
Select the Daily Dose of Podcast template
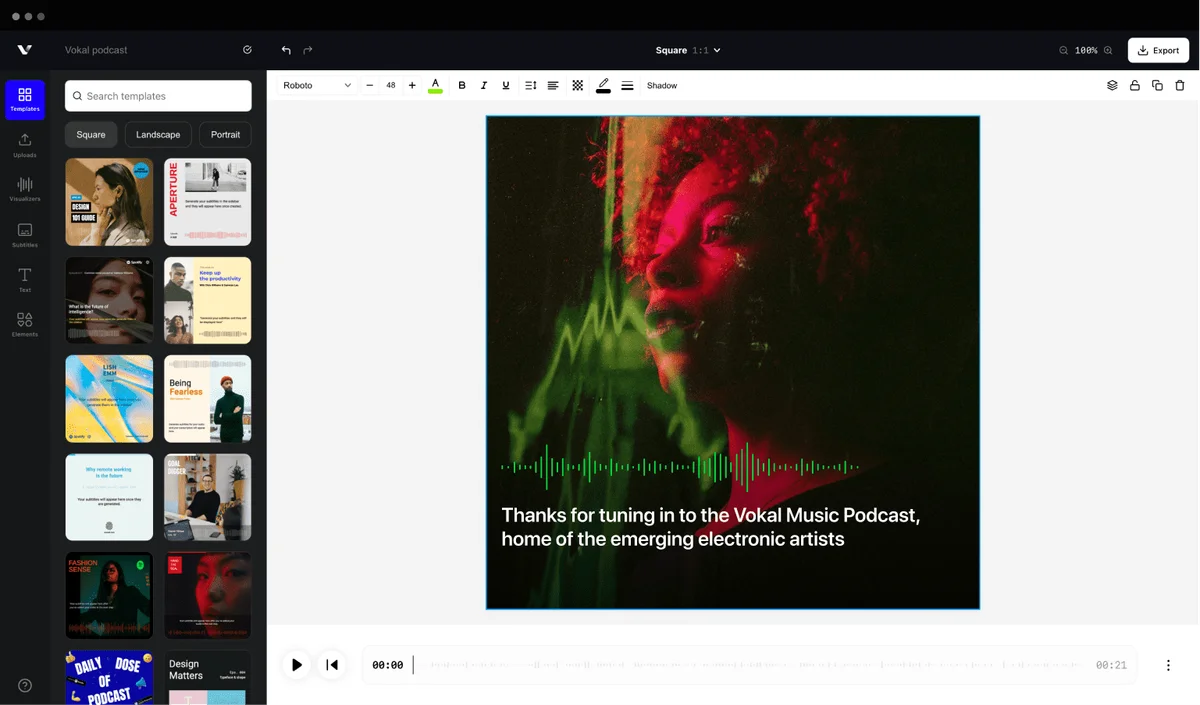109,678
